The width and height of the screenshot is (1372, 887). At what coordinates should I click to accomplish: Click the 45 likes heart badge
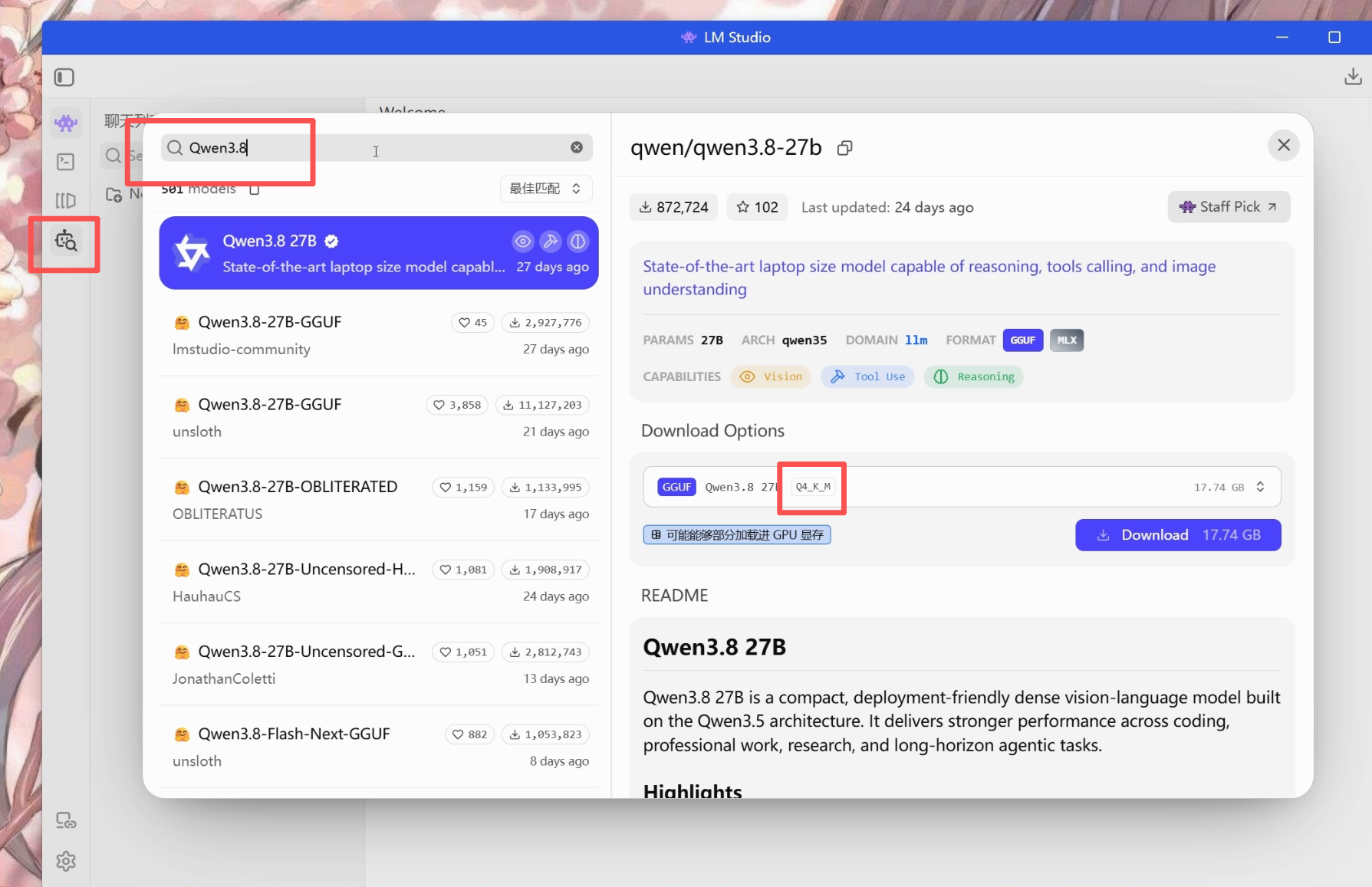(473, 323)
